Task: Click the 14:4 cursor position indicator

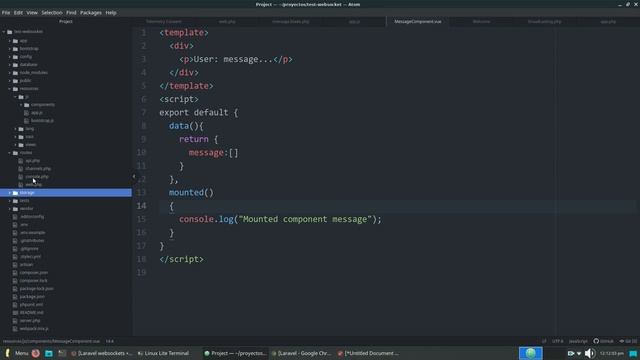Action: (x=110, y=341)
